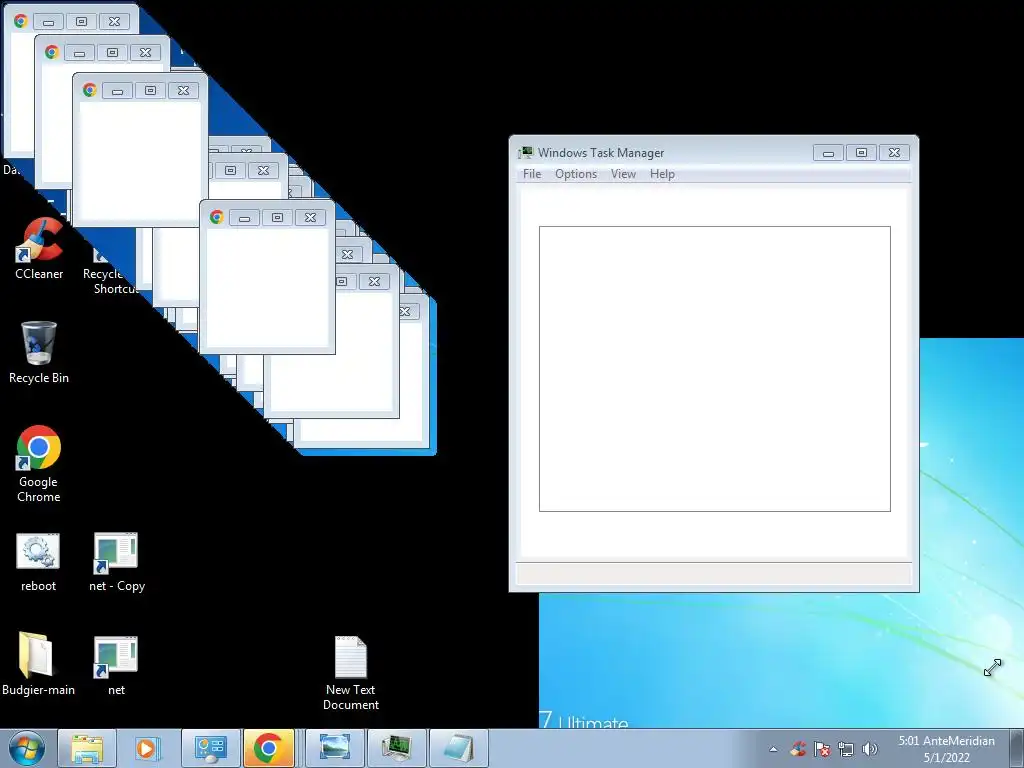Viewport: 1024px width, 768px height.
Task: Click the Show desktop strip
Action: (1017, 748)
